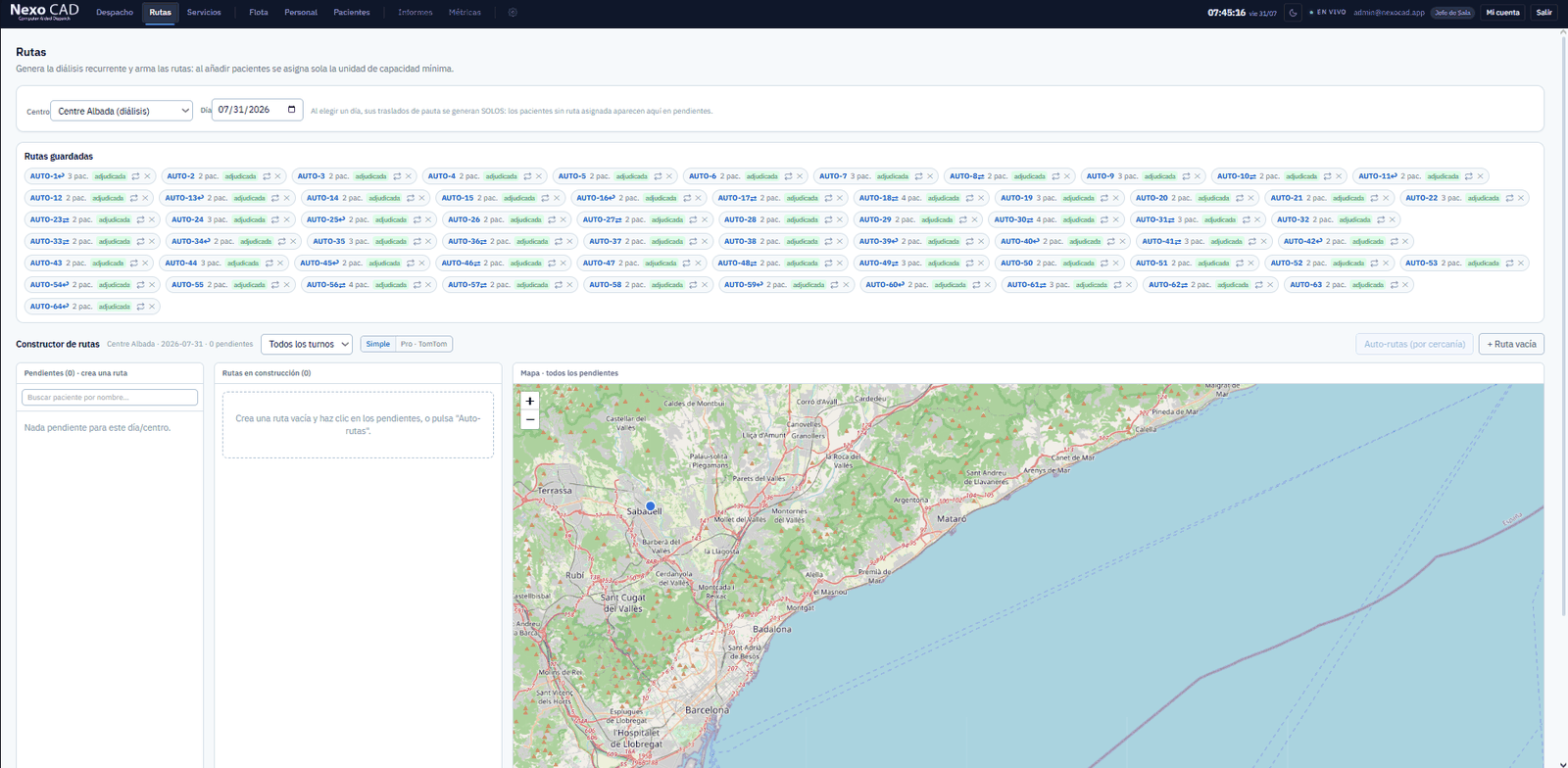The width and height of the screenshot is (1568, 768).
Task: Log out with the Salir button
Action: point(1544,13)
